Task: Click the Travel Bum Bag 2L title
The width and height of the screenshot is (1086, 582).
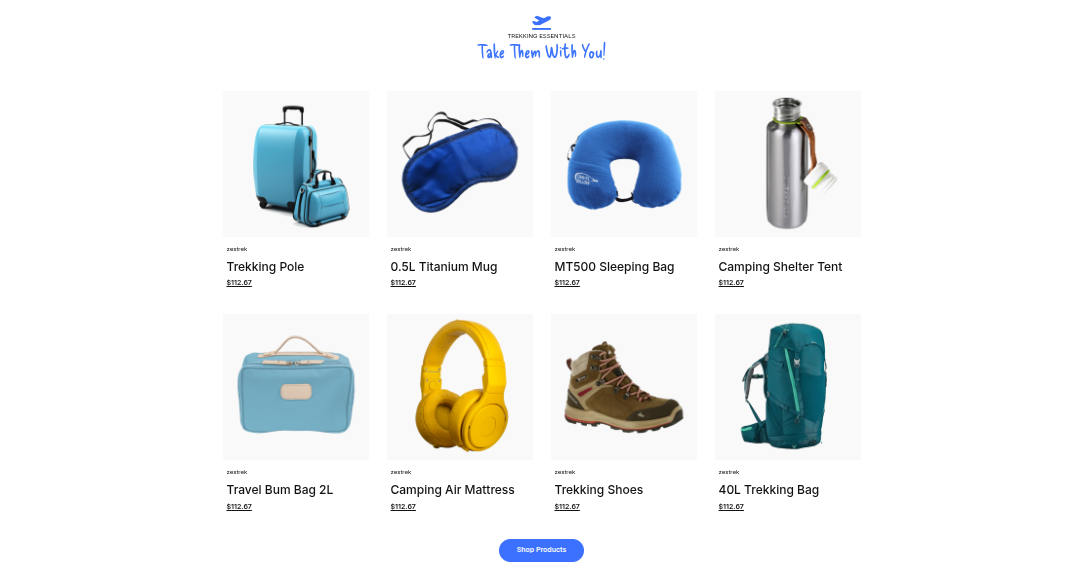Action: point(280,490)
